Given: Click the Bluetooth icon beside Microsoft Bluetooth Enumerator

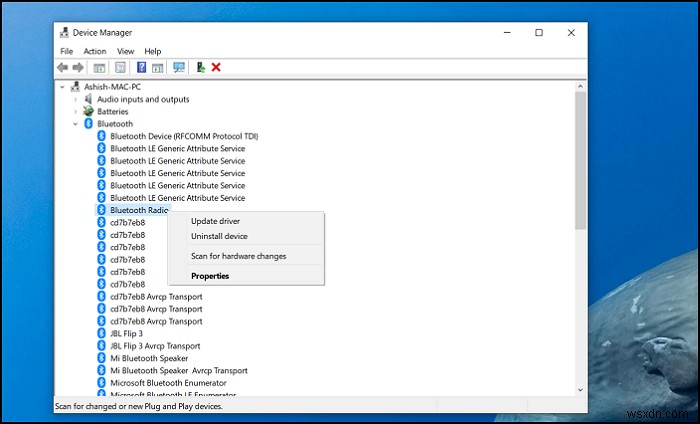Looking at the screenshot, I should tap(101, 382).
